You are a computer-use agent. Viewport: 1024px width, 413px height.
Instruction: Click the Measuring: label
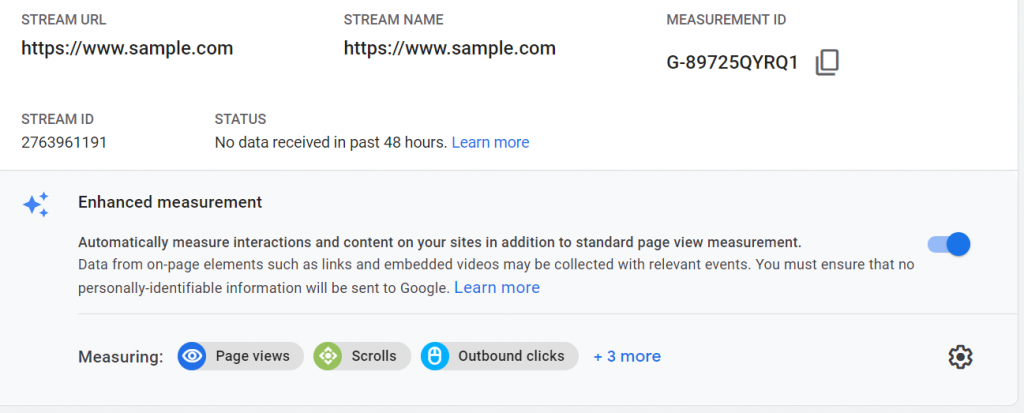[x=120, y=357]
